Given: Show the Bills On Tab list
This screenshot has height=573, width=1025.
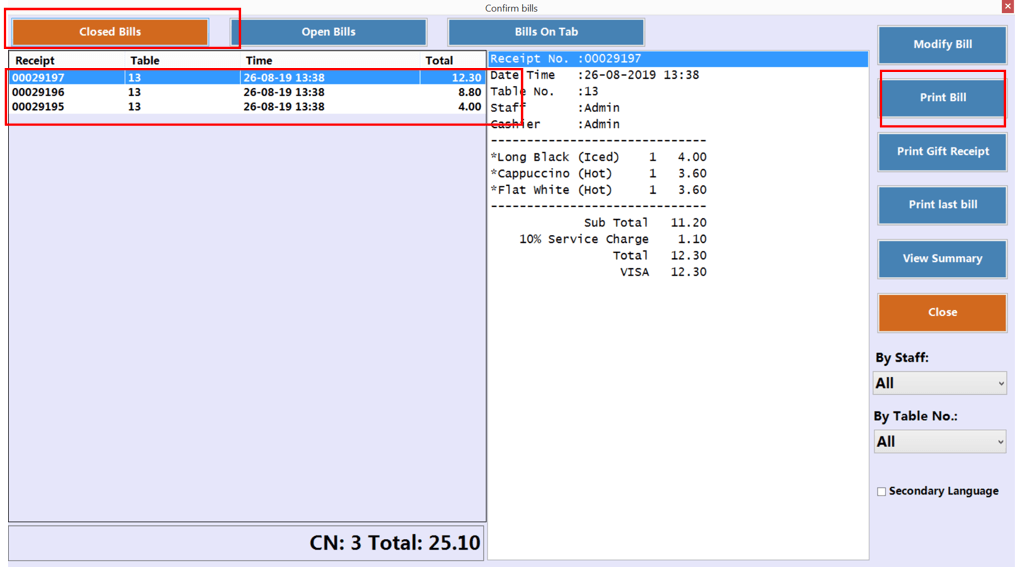Looking at the screenshot, I should tap(546, 32).
